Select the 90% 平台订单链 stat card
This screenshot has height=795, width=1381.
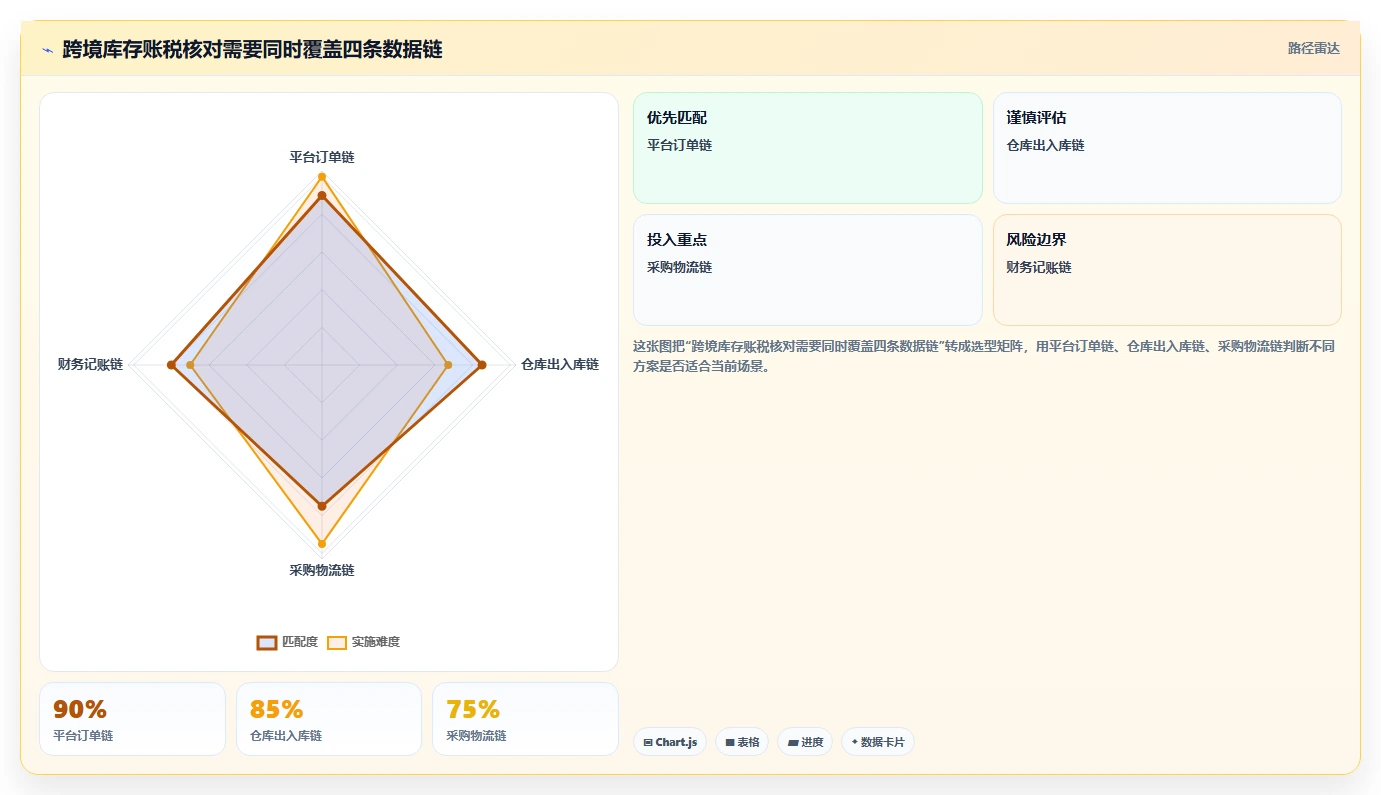click(x=132, y=719)
